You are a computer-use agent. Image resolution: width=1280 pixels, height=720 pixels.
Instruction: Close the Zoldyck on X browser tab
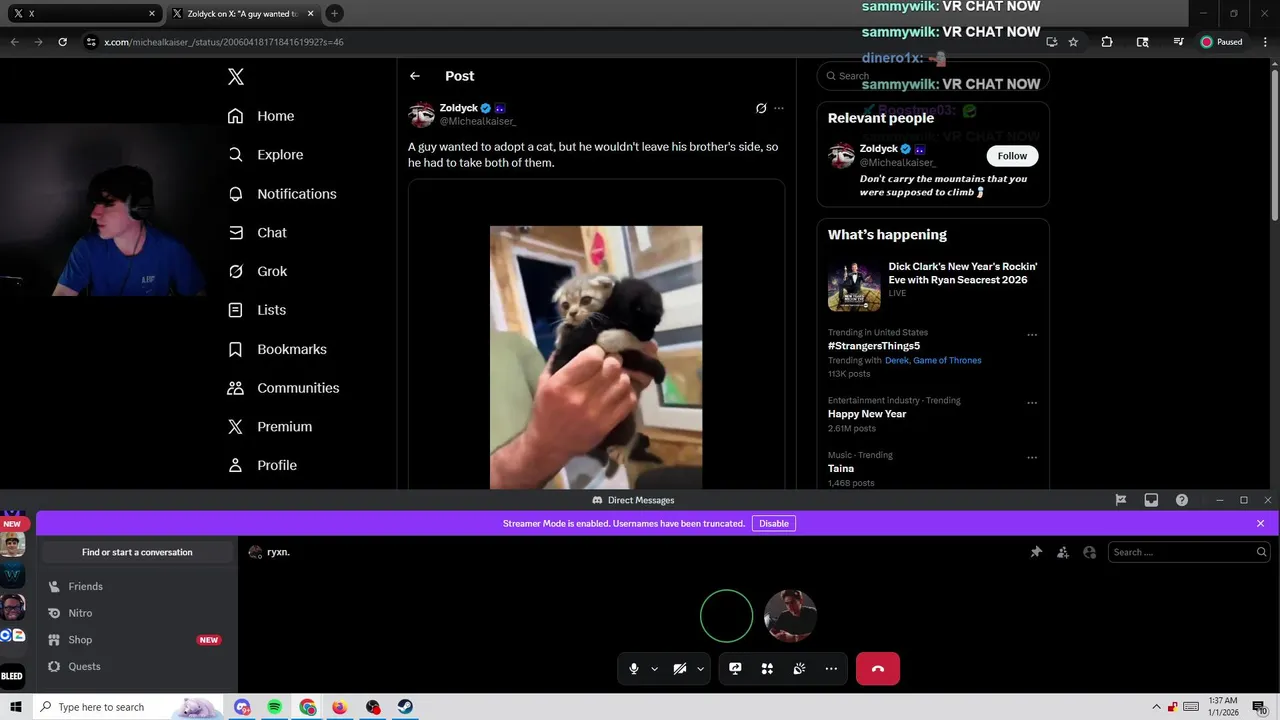click(x=311, y=14)
